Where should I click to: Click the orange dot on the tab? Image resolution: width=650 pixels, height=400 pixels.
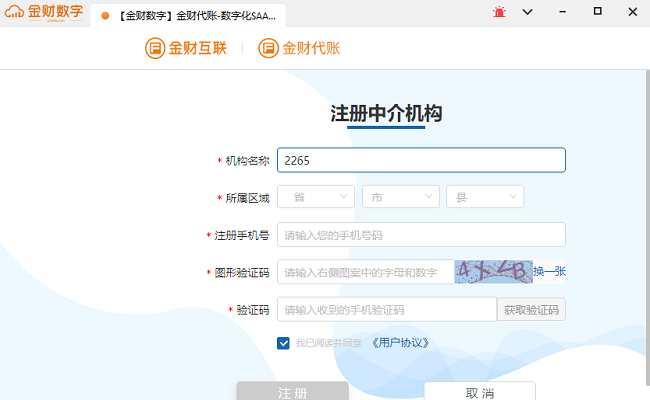[105, 16]
